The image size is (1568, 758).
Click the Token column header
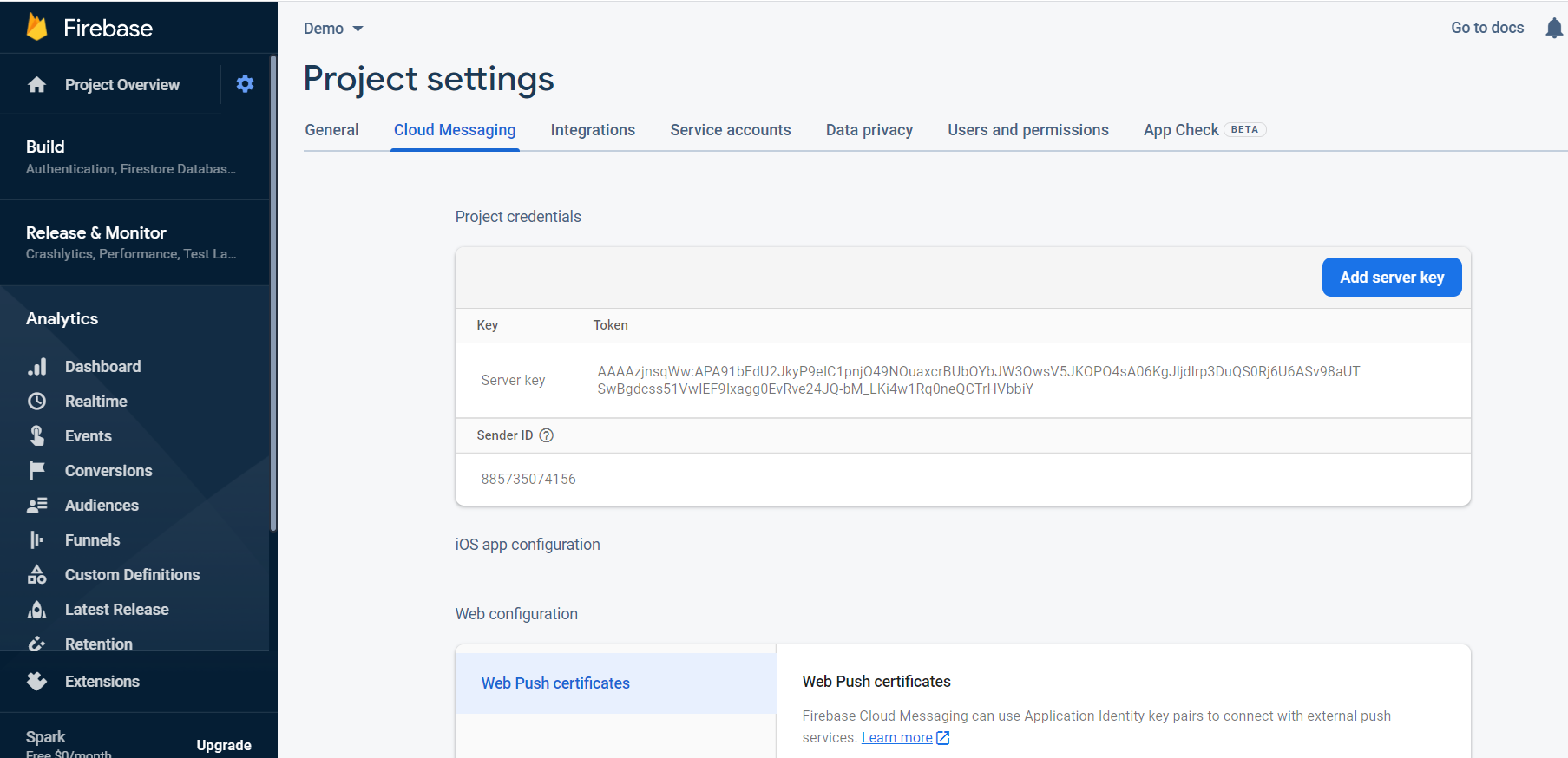click(611, 325)
